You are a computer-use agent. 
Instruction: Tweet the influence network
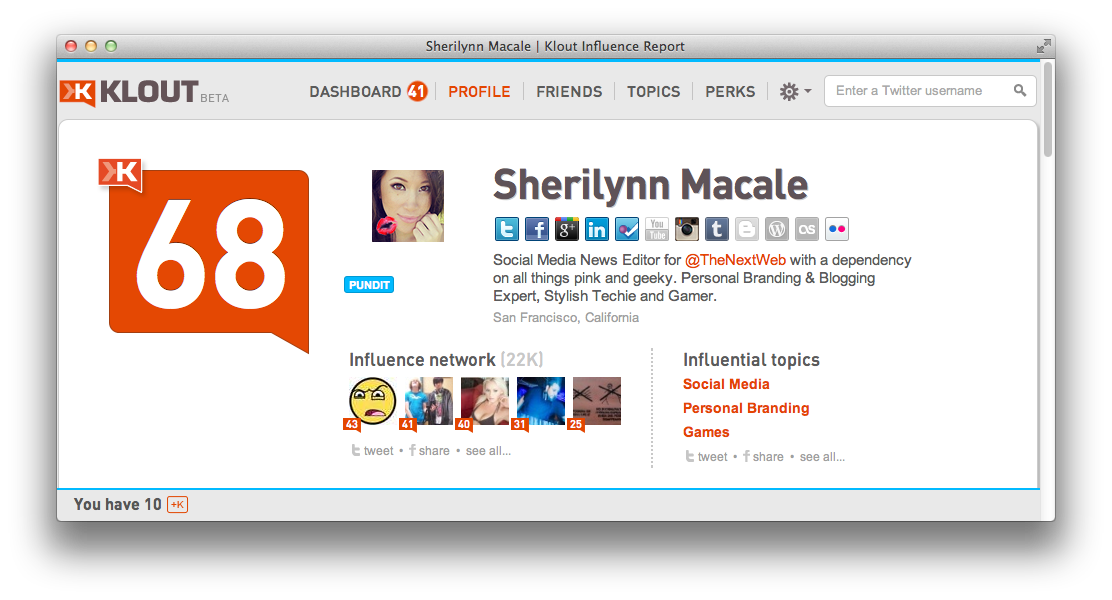[372, 450]
